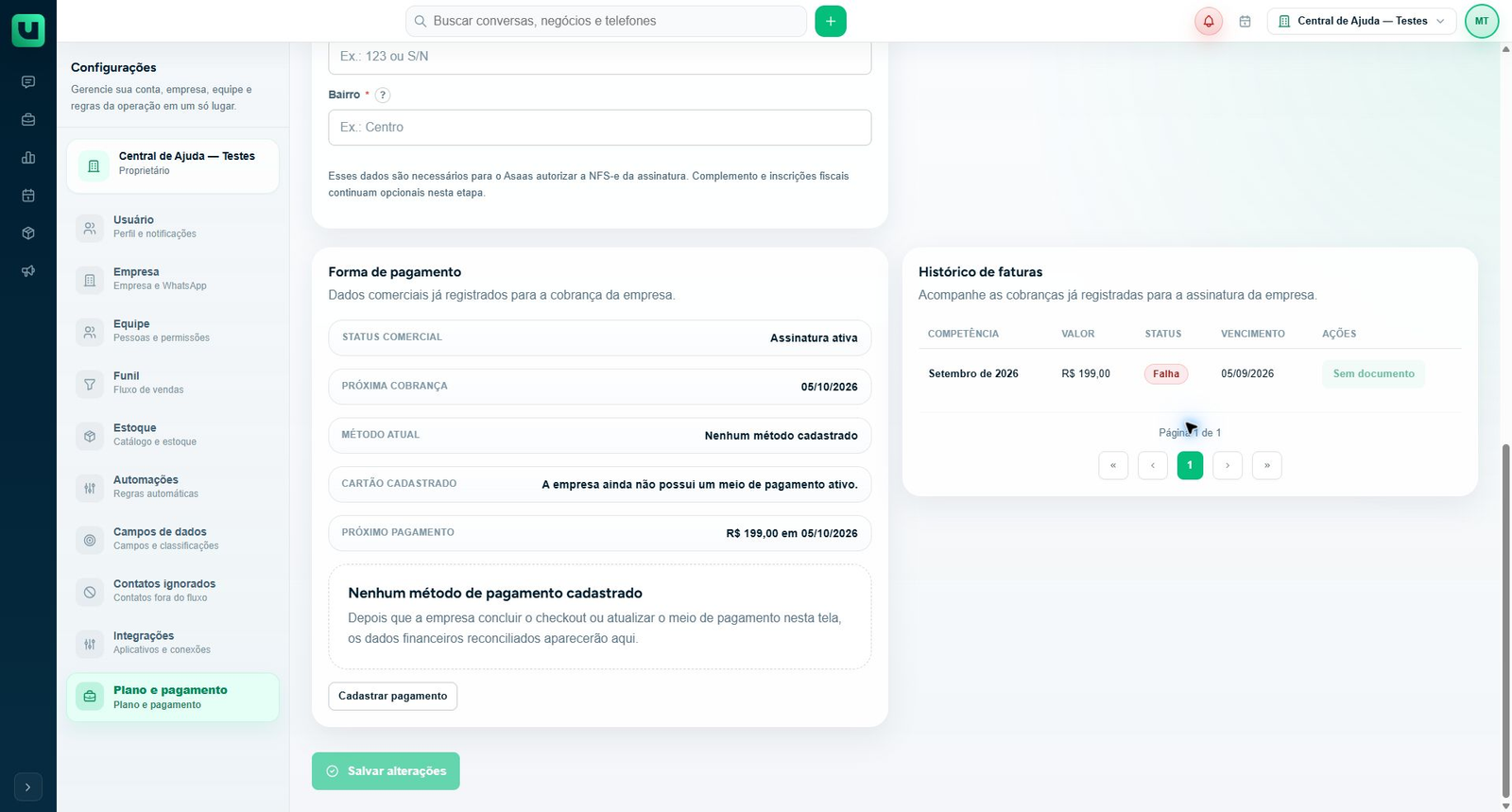Screen dimensions: 1512x812
Task: Click the Assinatura ativa status value
Action: click(814, 338)
